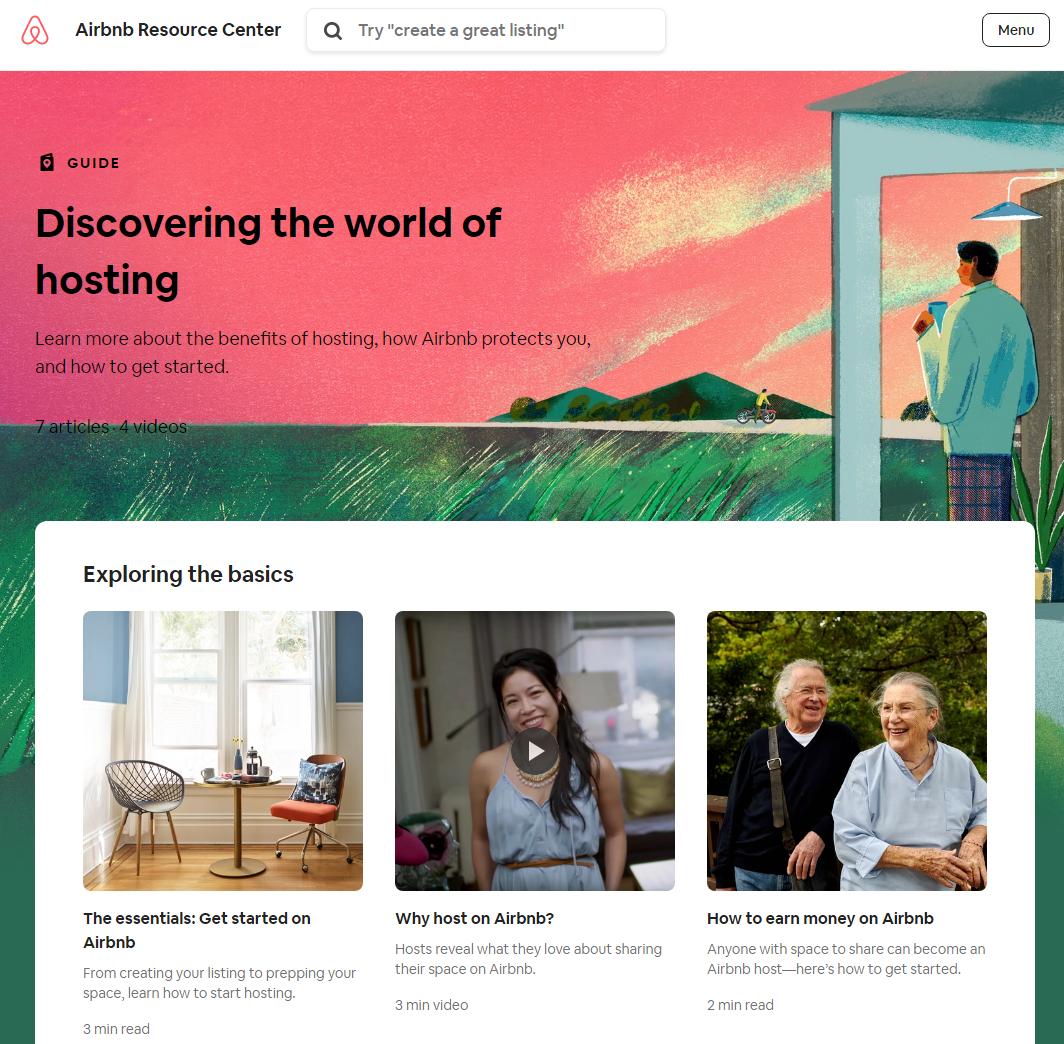Viewport: 1064px width, 1044px height.
Task: Open the Menu button
Action: 1015,30
